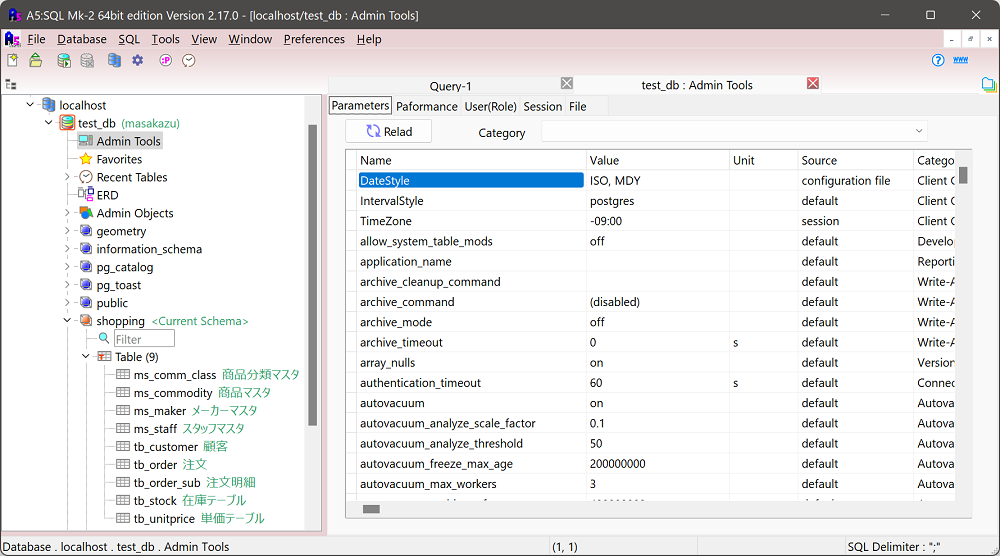Click the clock history toolbar icon

189,61
